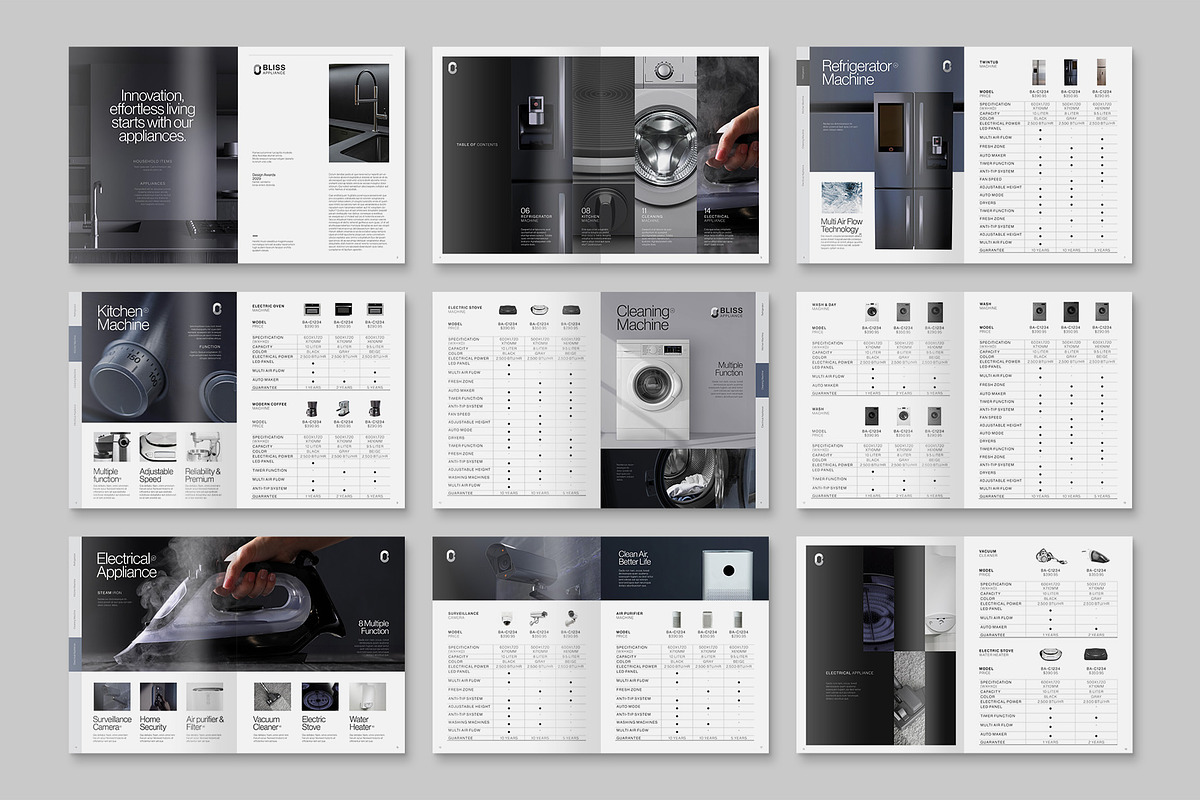This screenshot has height=800, width=1200.
Task: Click the BLISS logo on the Cleaning Machine page
Action: click(727, 312)
